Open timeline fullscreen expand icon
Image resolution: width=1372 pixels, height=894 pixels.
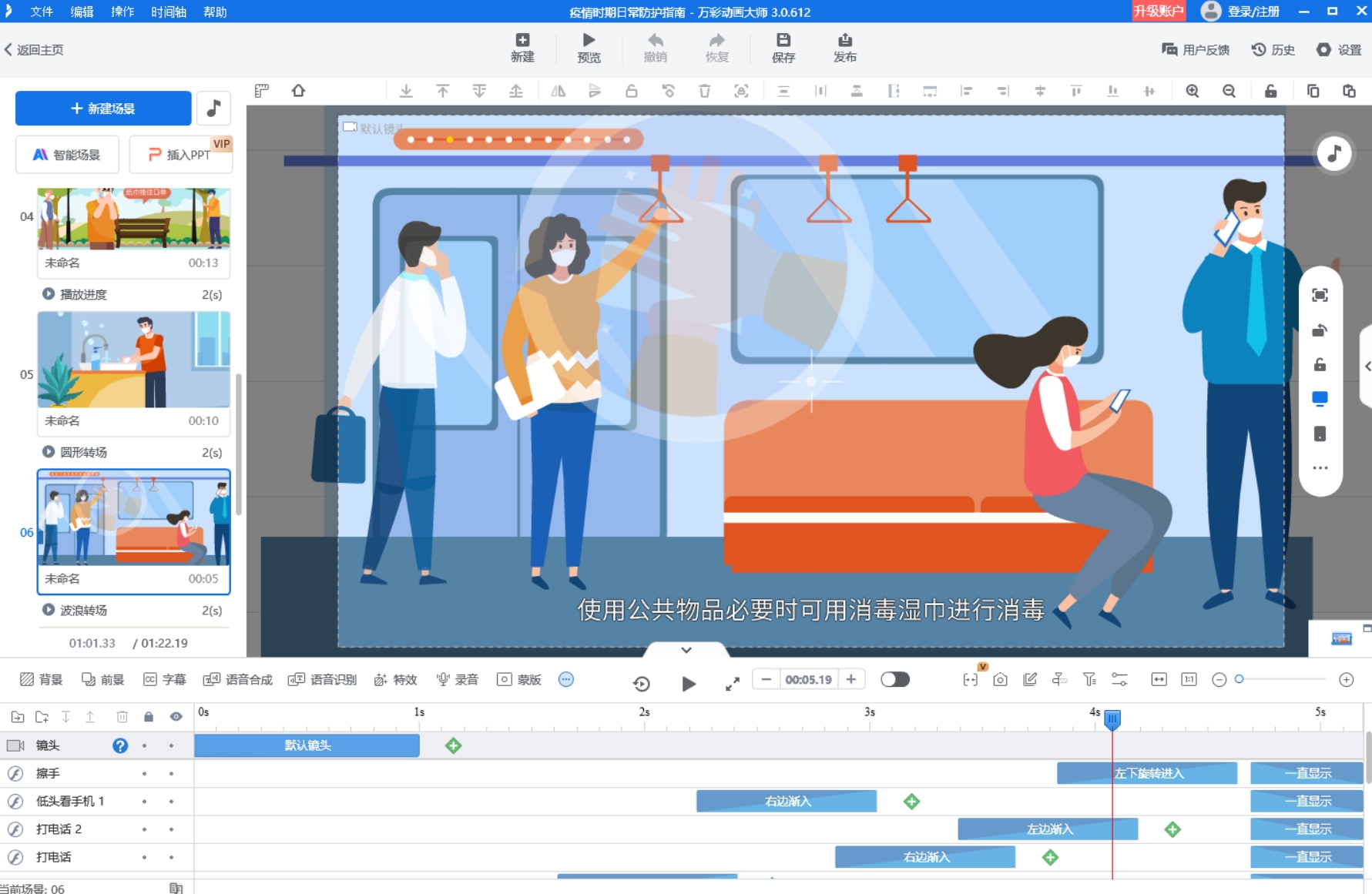click(x=733, y=683)
